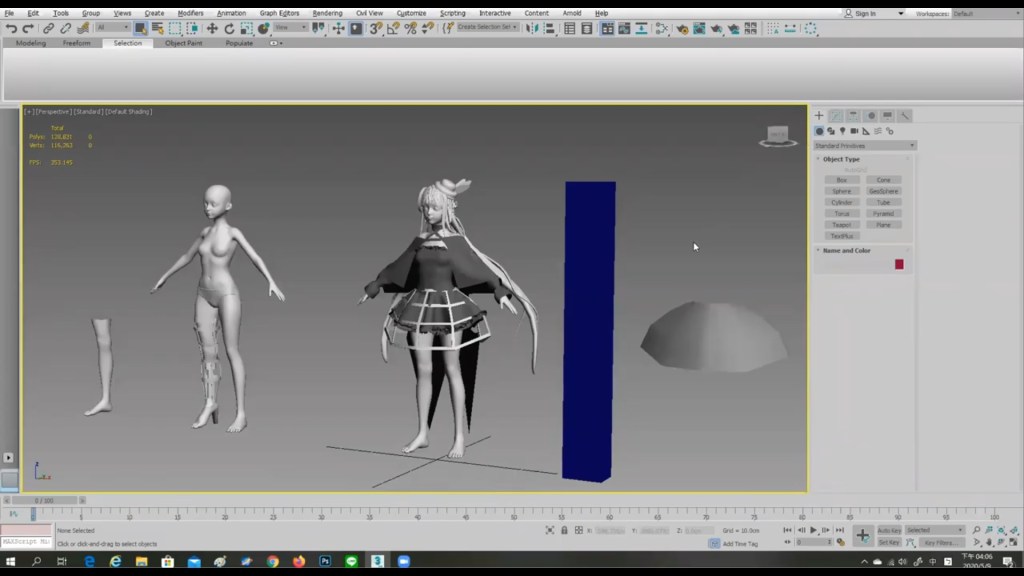Screen dimensions: 1024x576
Task: Click the Mirror tool icon
Action: point(531,29)
